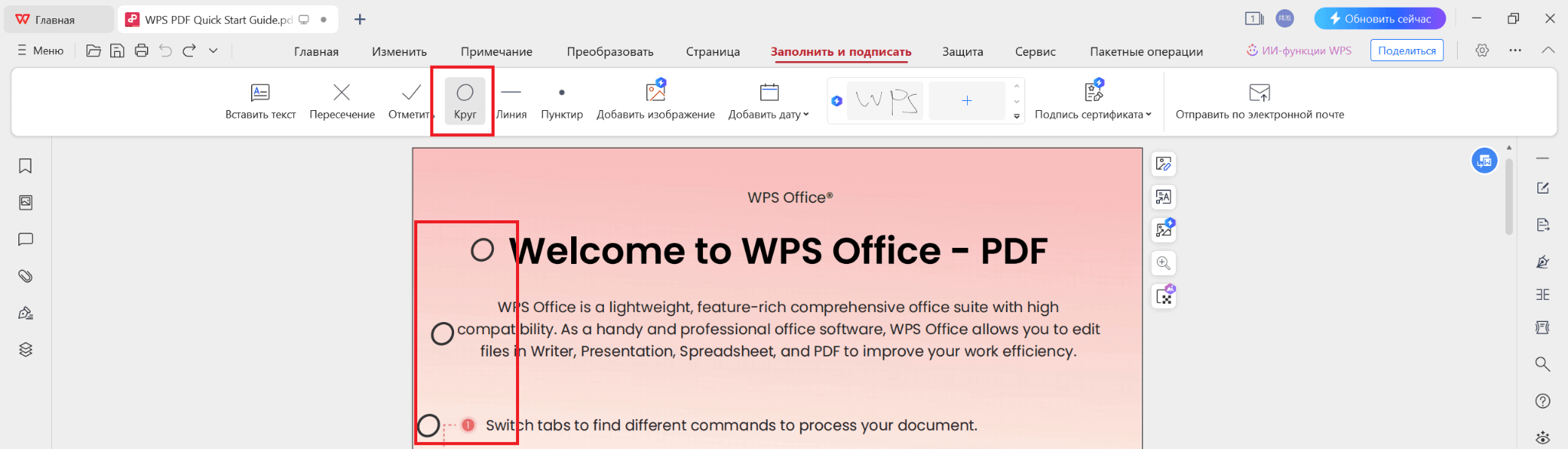Click the vertical scrollbar thumb
Image resolution: width=1568 pixels, height=449 pixels.
click(1509, 196)
